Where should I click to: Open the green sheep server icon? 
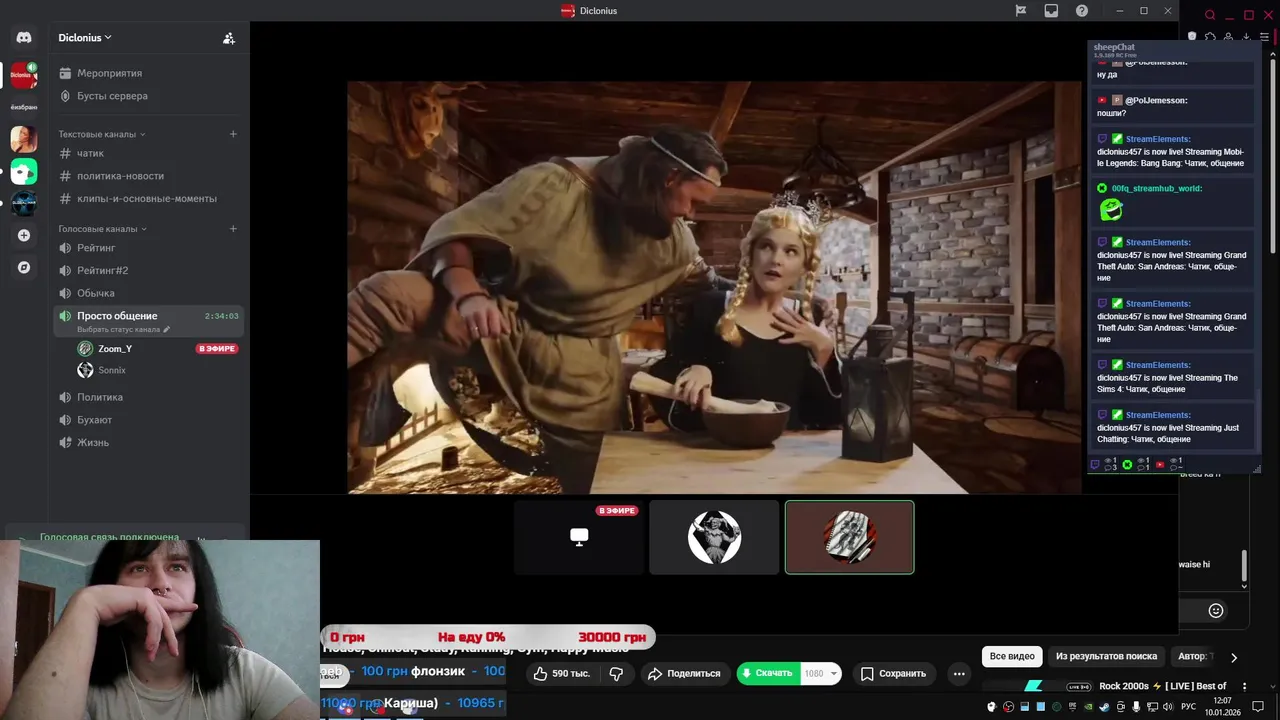[x=24, y=171]
